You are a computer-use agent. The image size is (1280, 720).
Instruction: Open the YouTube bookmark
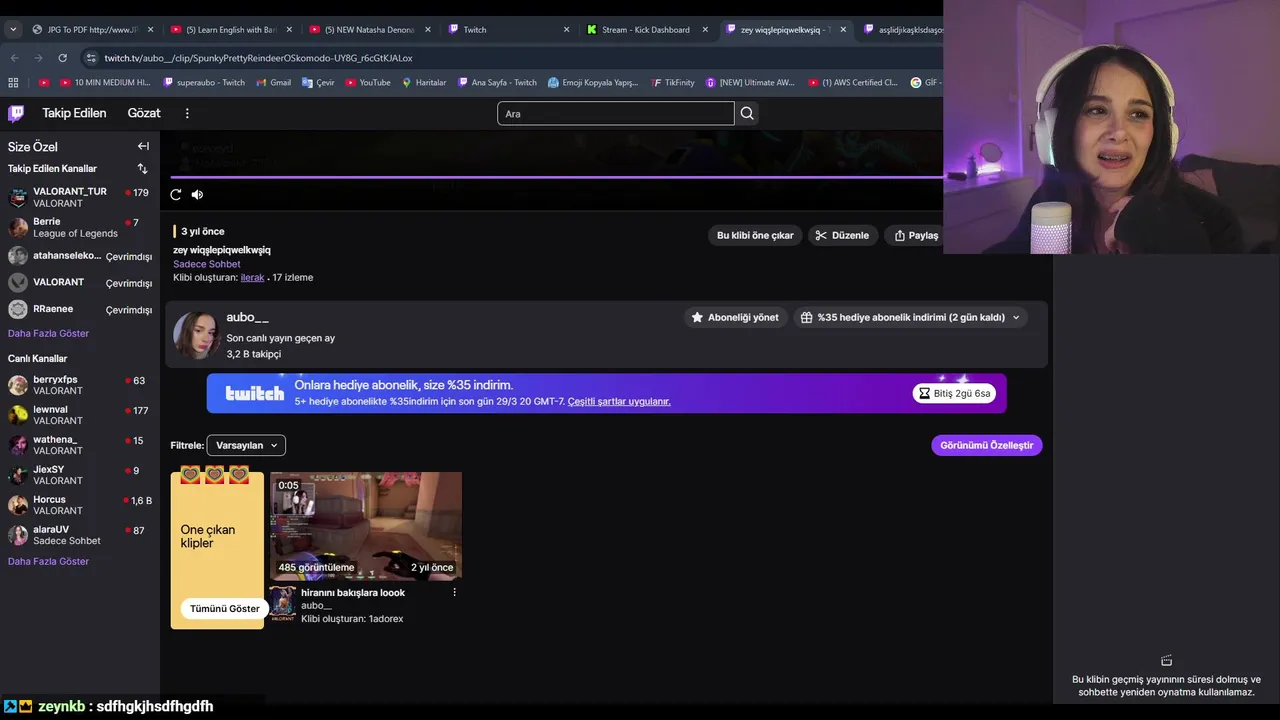tap(368, 82)
